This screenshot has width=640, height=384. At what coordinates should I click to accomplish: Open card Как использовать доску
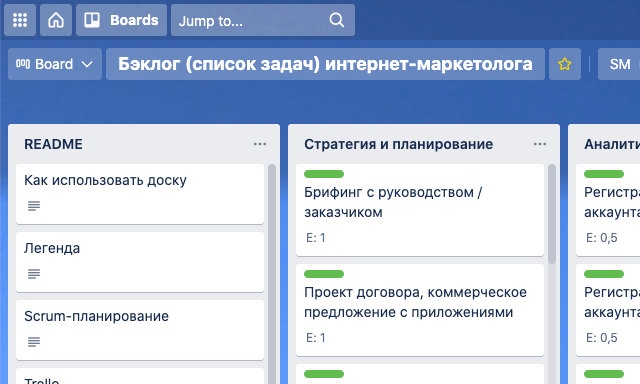coord(140,194)
